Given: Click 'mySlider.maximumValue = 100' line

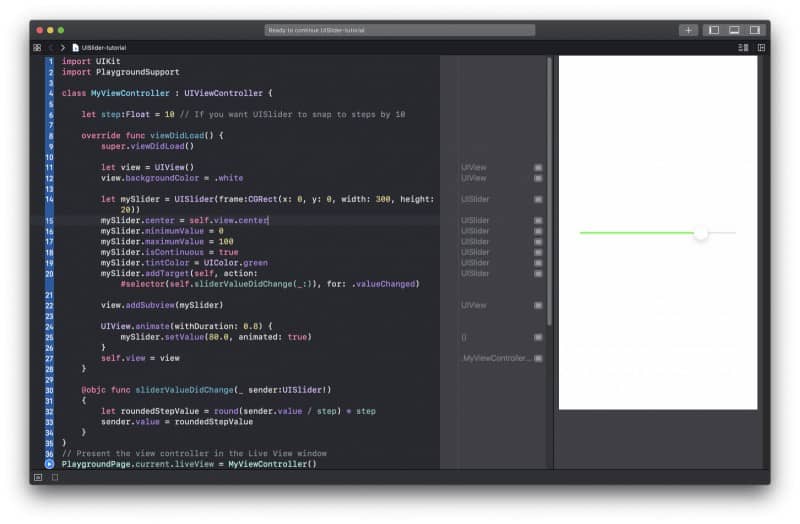Looking at the screenshot, I should pyautogui.click(x=167, y=242).
